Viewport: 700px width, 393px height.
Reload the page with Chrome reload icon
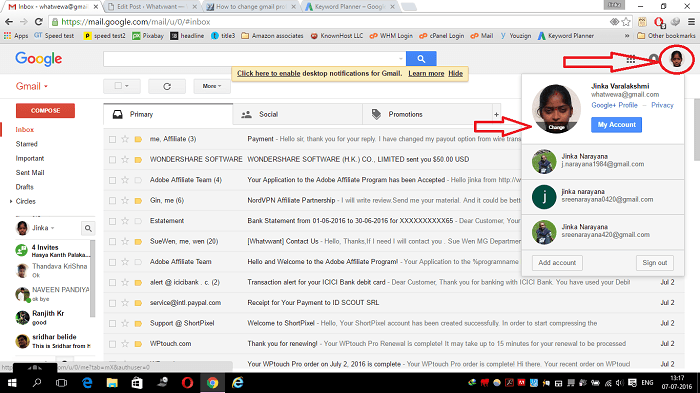pyautogui.click(x=39, y=22)
